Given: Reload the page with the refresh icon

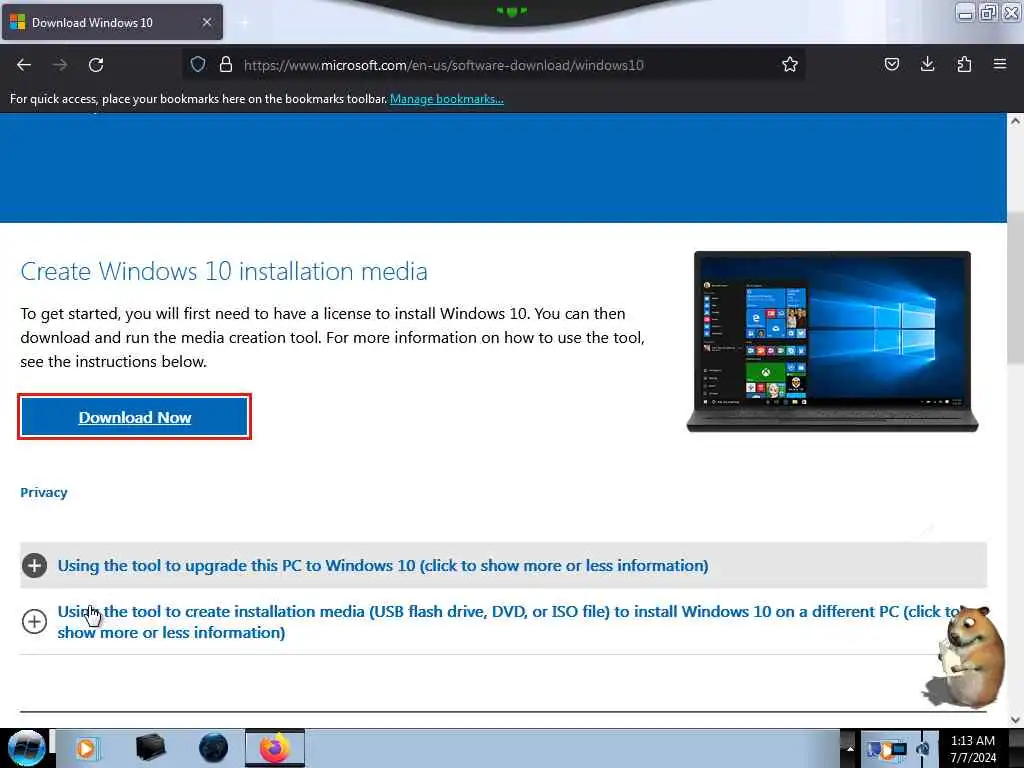Looking at the screenshot, I should (x=96, y=65).
